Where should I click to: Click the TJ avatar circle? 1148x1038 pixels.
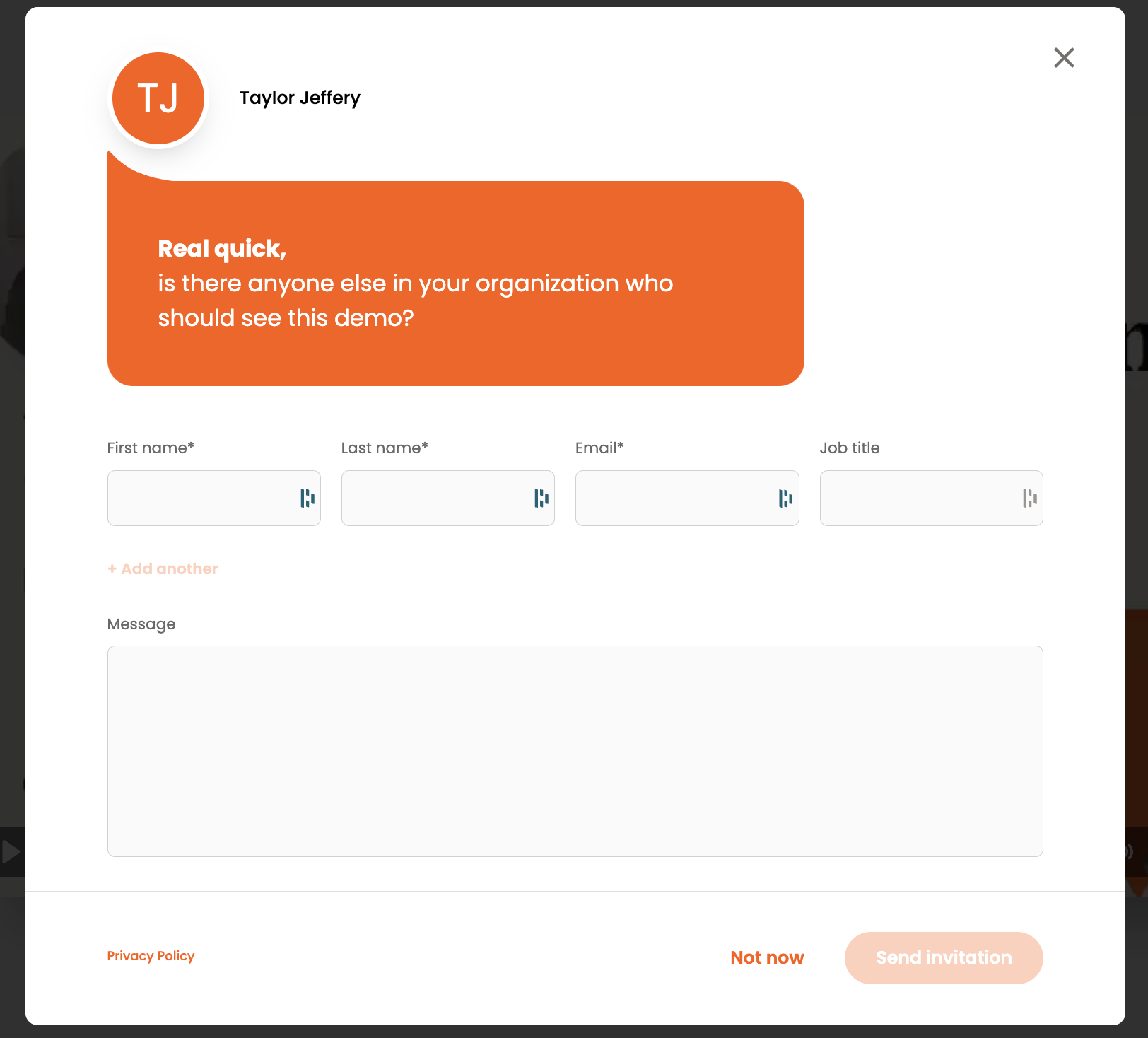(158, 98)
